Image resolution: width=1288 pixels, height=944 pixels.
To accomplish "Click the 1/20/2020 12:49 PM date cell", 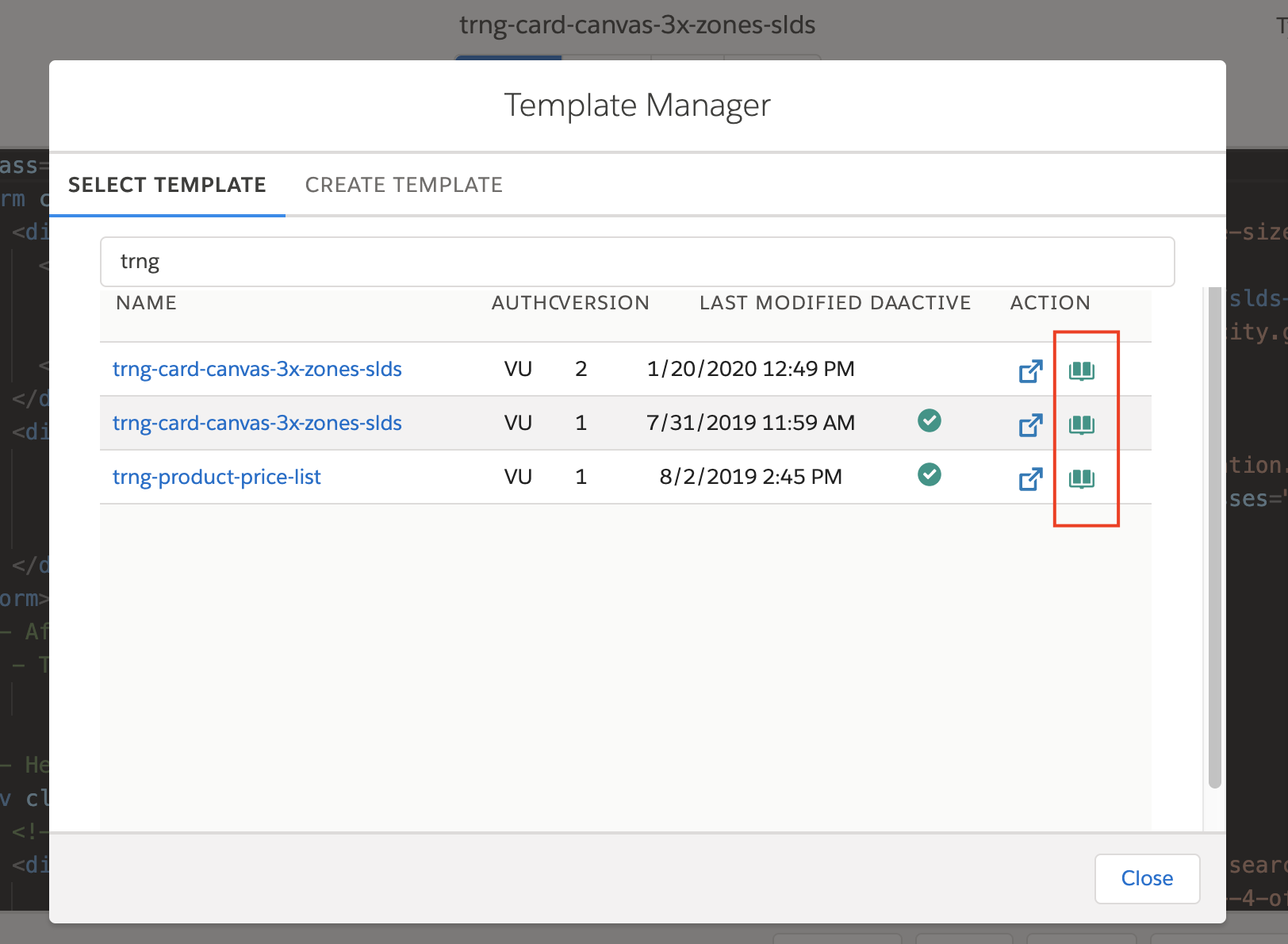I will tap(750, 369).
